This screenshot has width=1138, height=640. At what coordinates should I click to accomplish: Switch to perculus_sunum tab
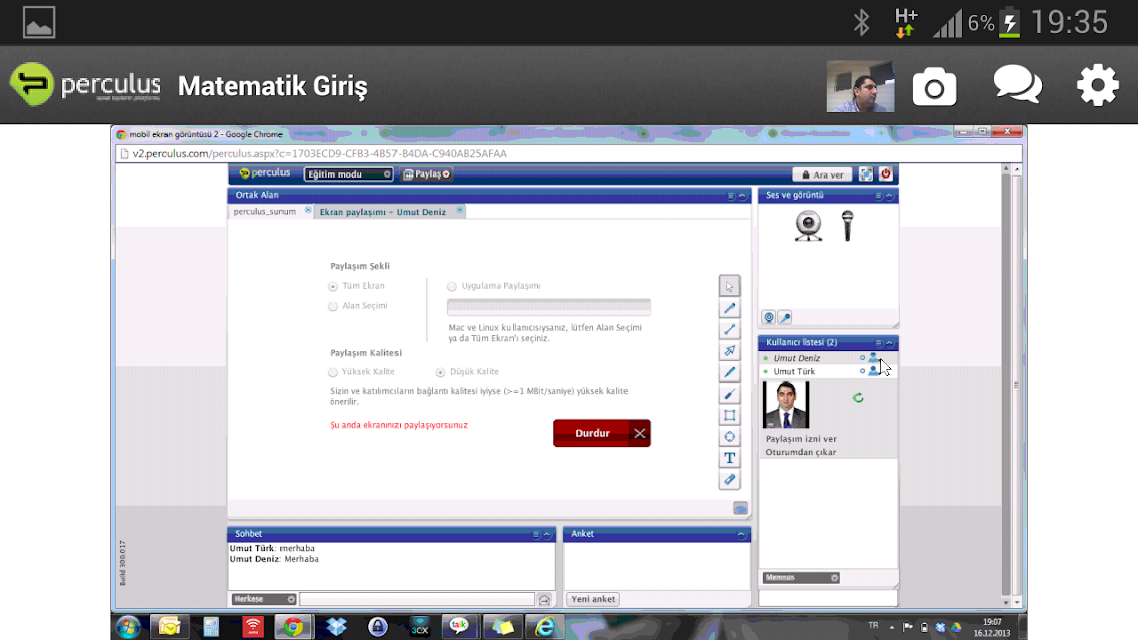265,212
